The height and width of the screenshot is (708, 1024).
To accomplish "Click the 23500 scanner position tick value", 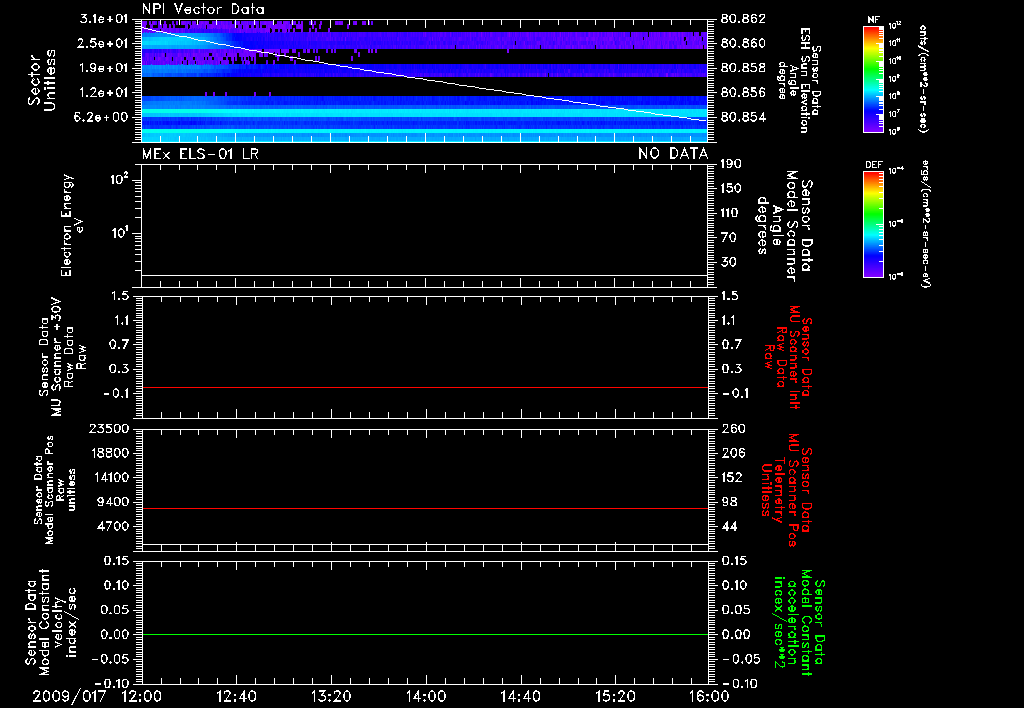I will click(110, 428).
